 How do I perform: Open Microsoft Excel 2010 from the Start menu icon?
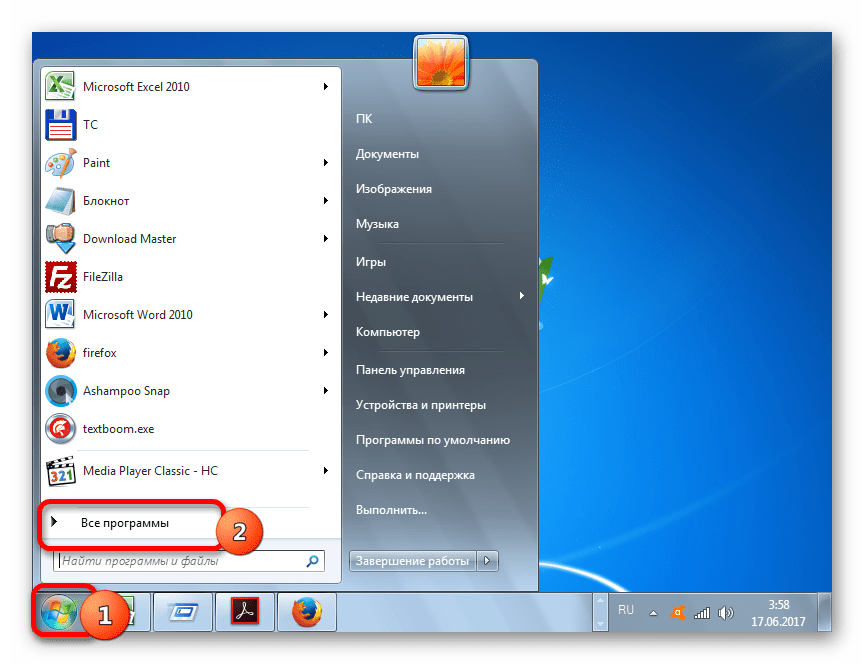click(60, 87)
